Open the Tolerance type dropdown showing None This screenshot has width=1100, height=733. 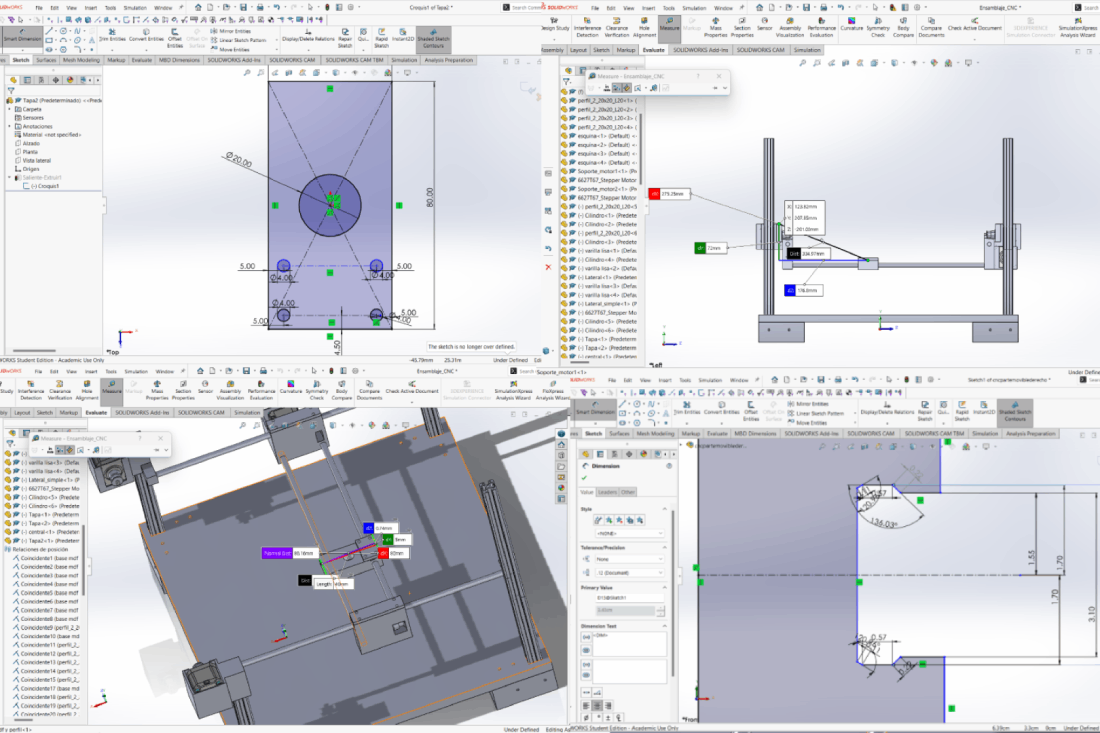tap(628, 559)
